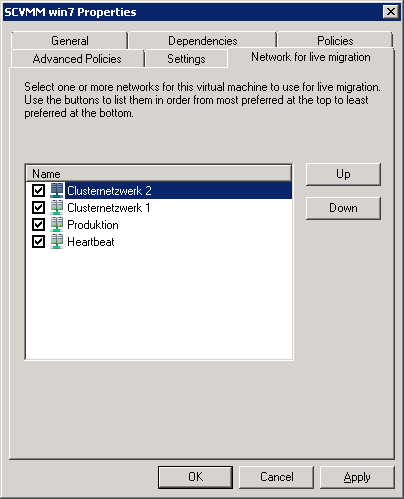This screenshot has width=404, height=499.
Task: Click the Name column header
Action: [x=159, y=174]
